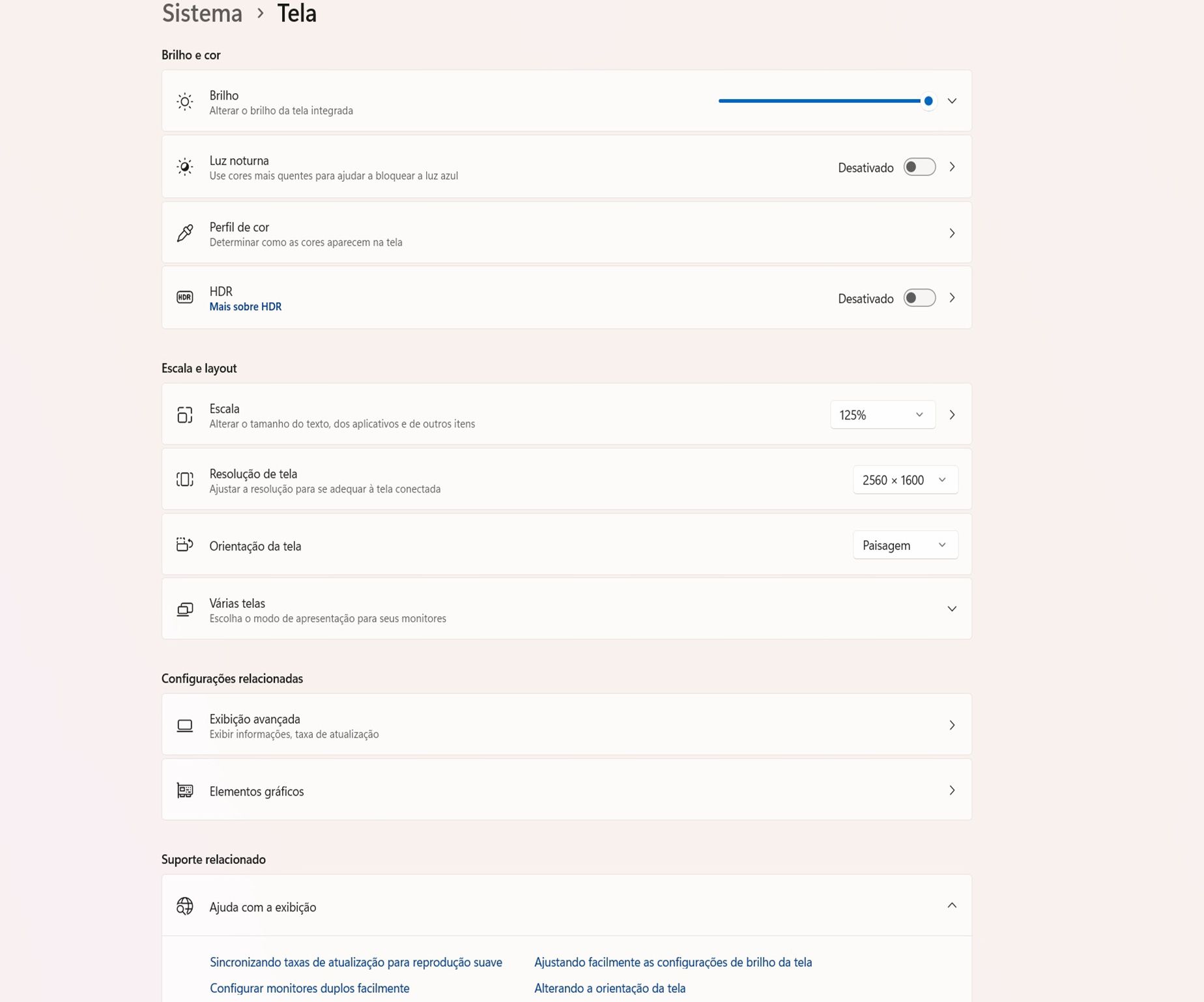Viewport: 1204px width, 1002px height.
Task: Click the Orientação da tela icon
Action: 185,545
